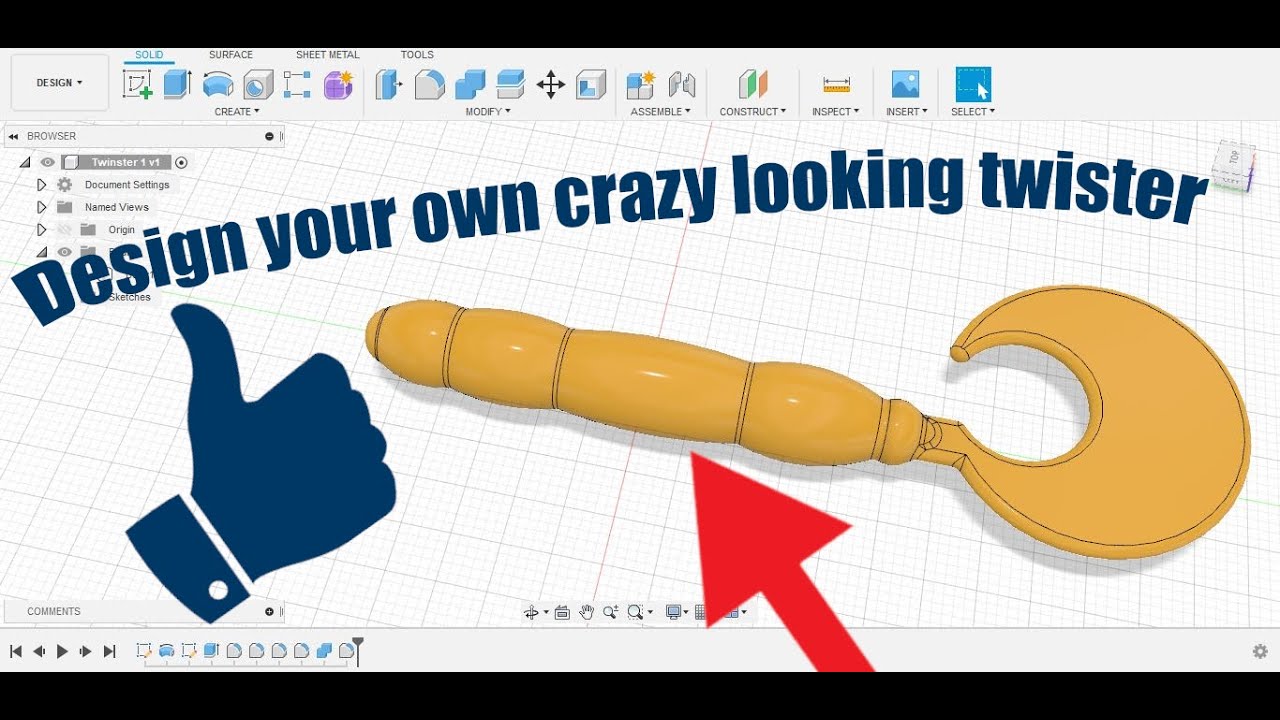The height and width of the screenshot is (720, 1280).
Task: Open the CREATE dropdown menu
Action: coord(237,112)
